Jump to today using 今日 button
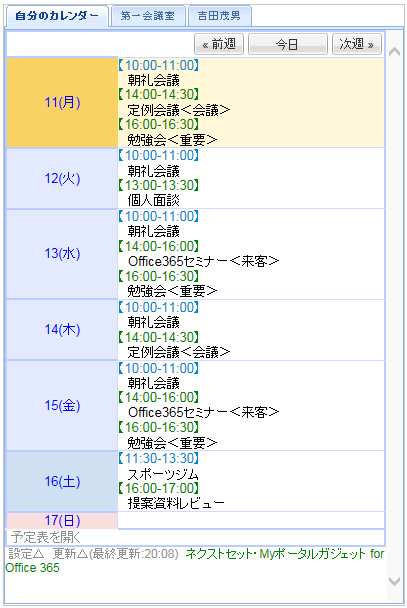407x608 pixels. pos(288,44)
